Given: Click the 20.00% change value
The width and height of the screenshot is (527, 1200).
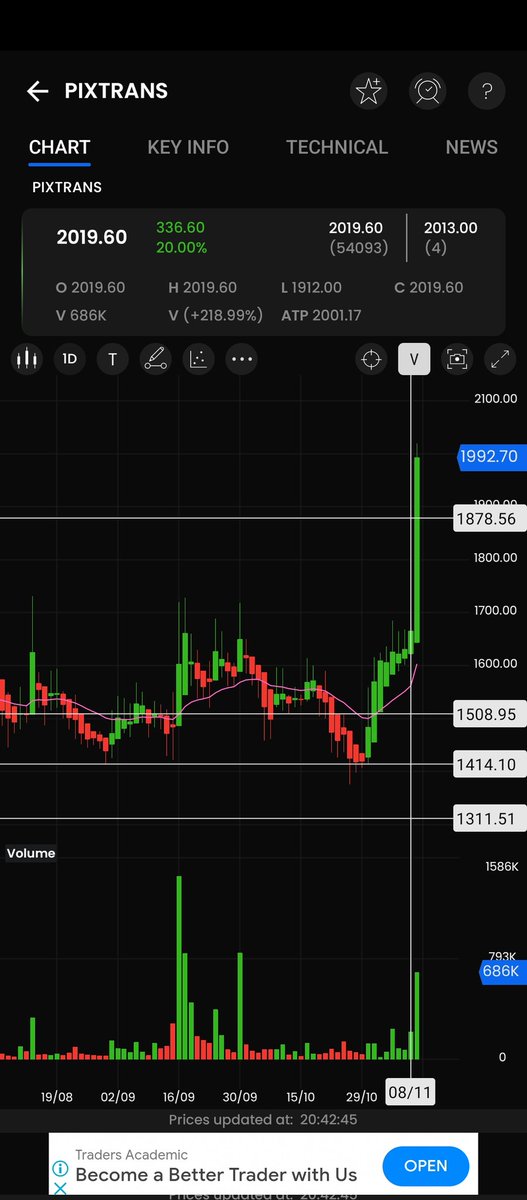Looking at the screenshot, I should point(182,247).
